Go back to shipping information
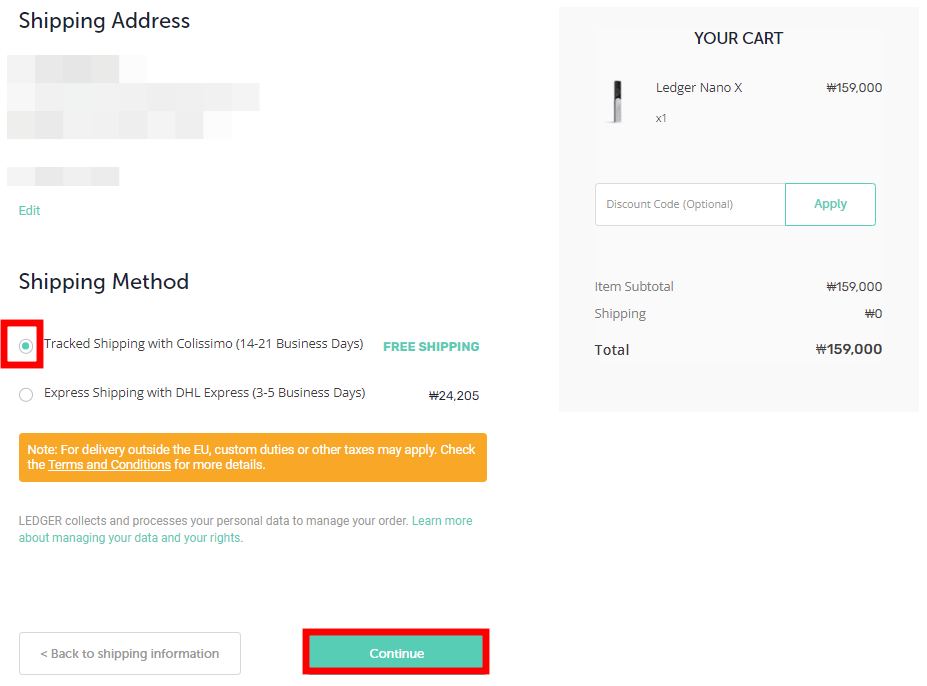927x686 pixels. [129, 653]
